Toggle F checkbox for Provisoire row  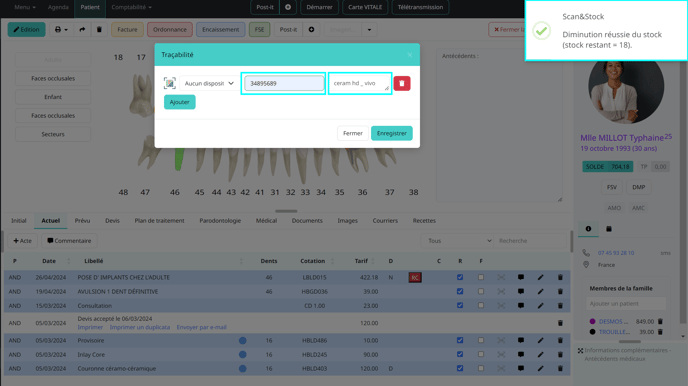(481, 340)
